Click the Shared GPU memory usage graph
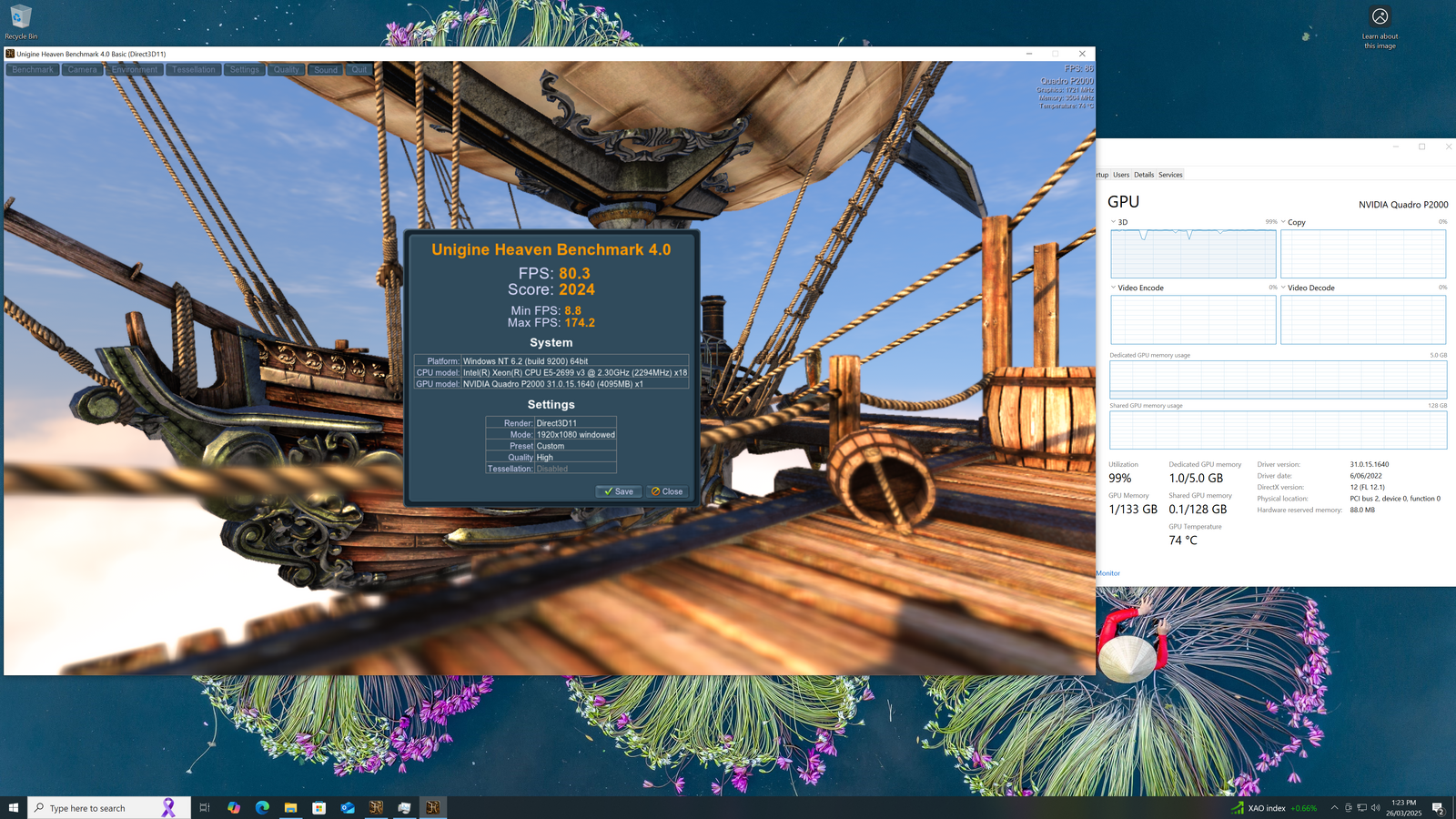The width and height of the screenshot is (1456, 819). (x=1278, y=430)
